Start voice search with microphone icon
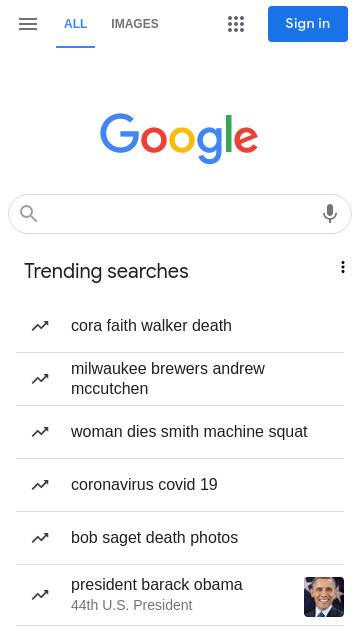The height and width of the screenshot is (640, 360). tap(330, 213)
